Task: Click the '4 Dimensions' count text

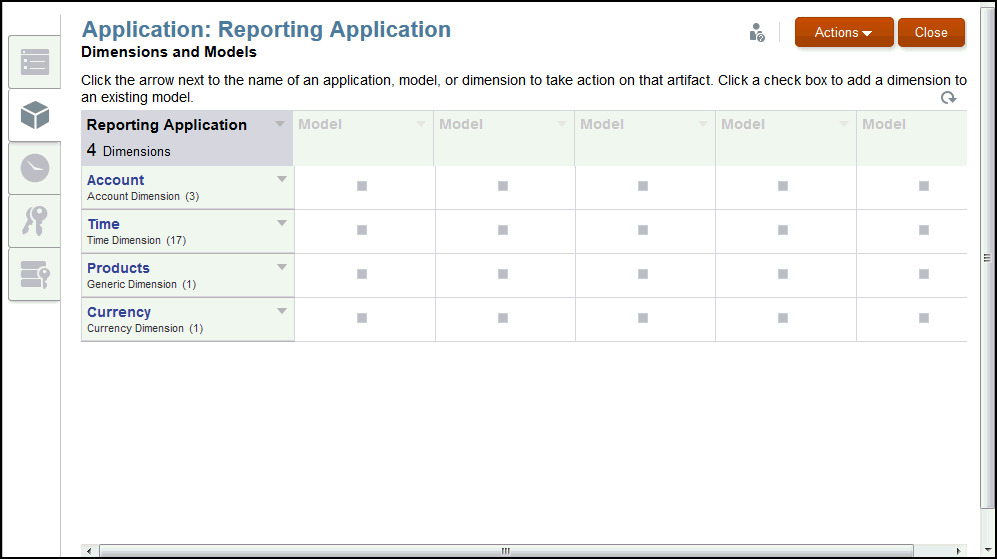Action: coord(128,151)
